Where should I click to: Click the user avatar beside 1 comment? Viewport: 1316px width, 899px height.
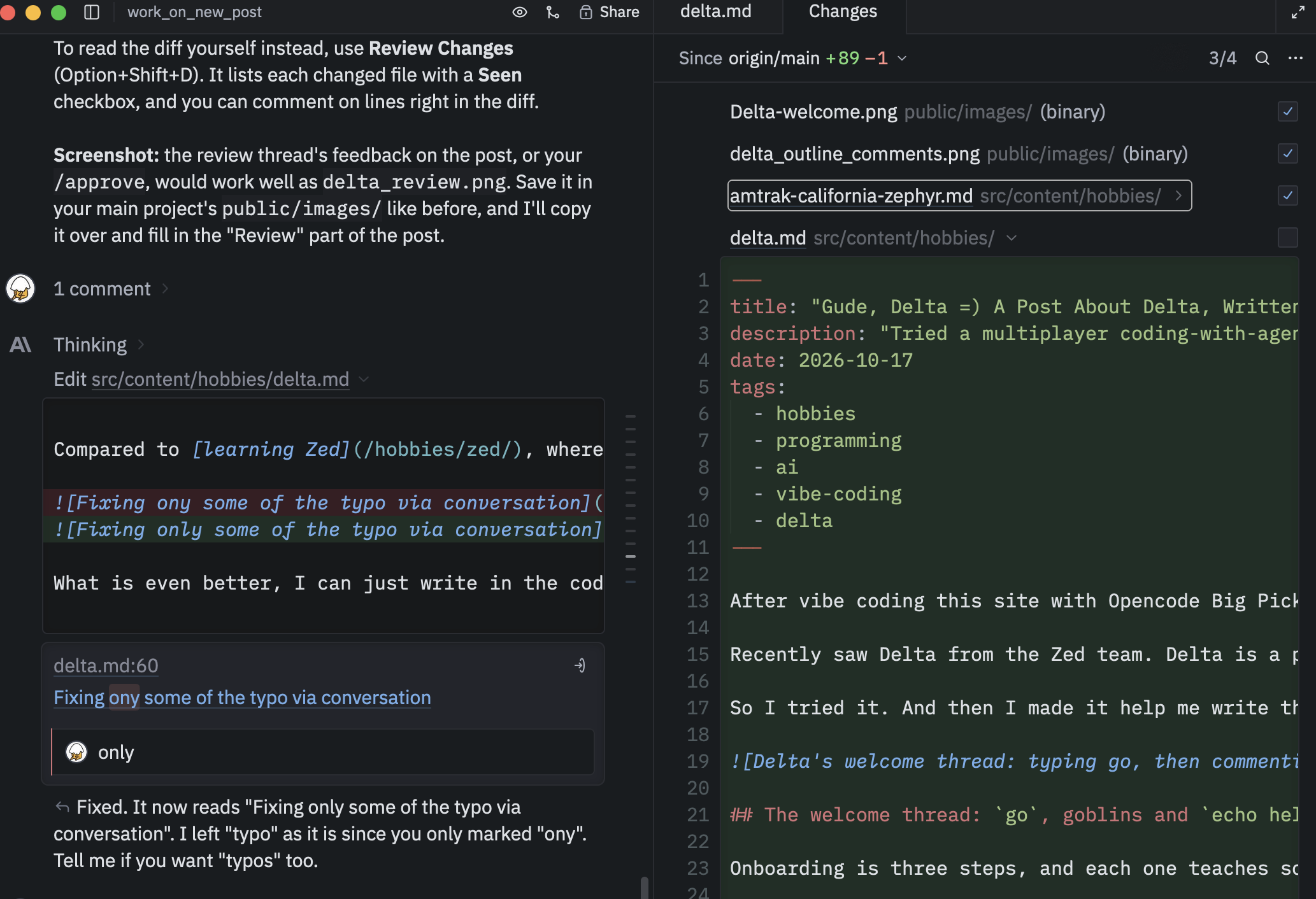click(x=20, y=288)
